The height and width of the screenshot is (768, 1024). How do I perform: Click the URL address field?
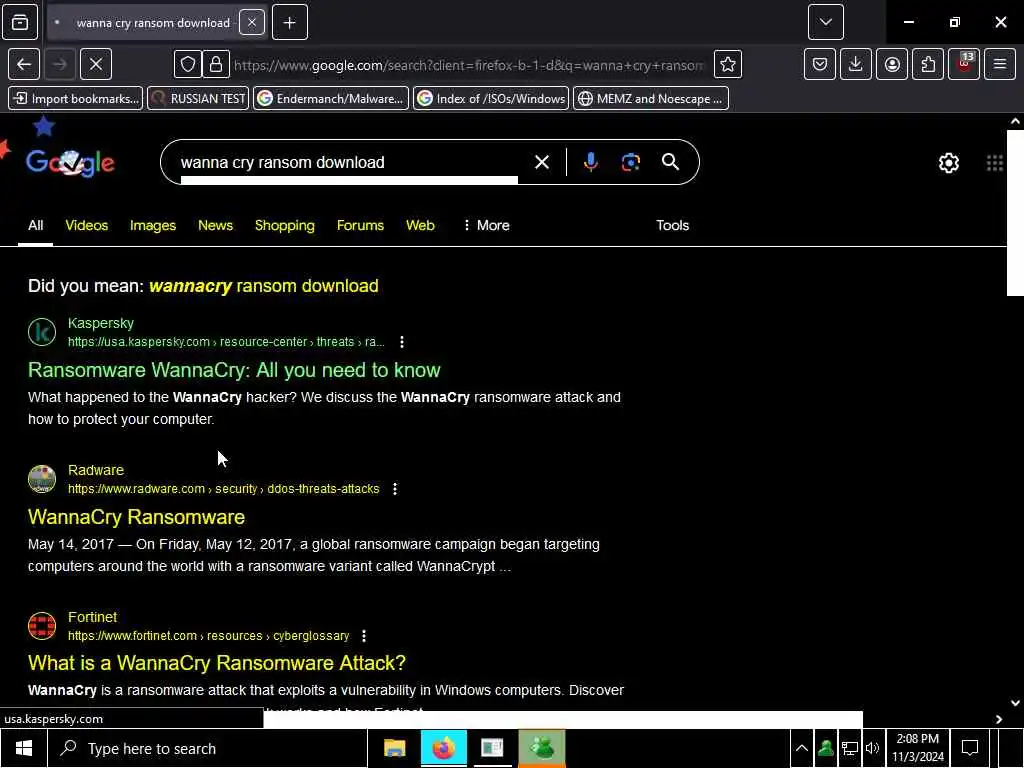[x=469, y=65]
